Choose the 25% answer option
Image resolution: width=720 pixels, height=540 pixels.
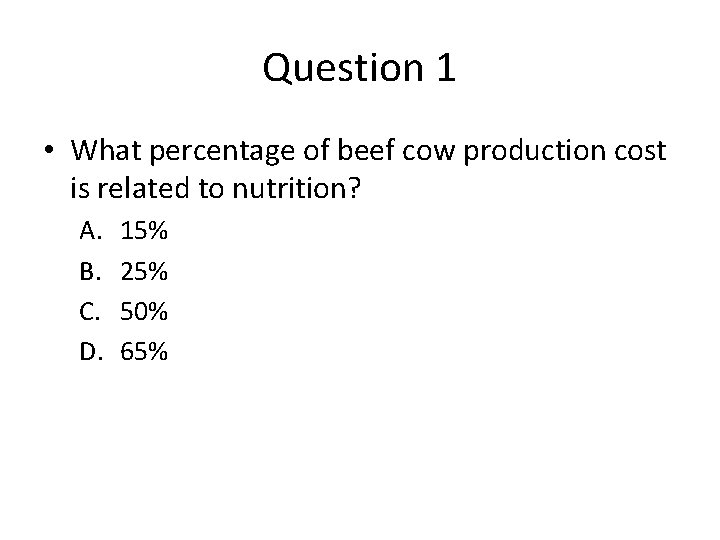pos(144,271)
